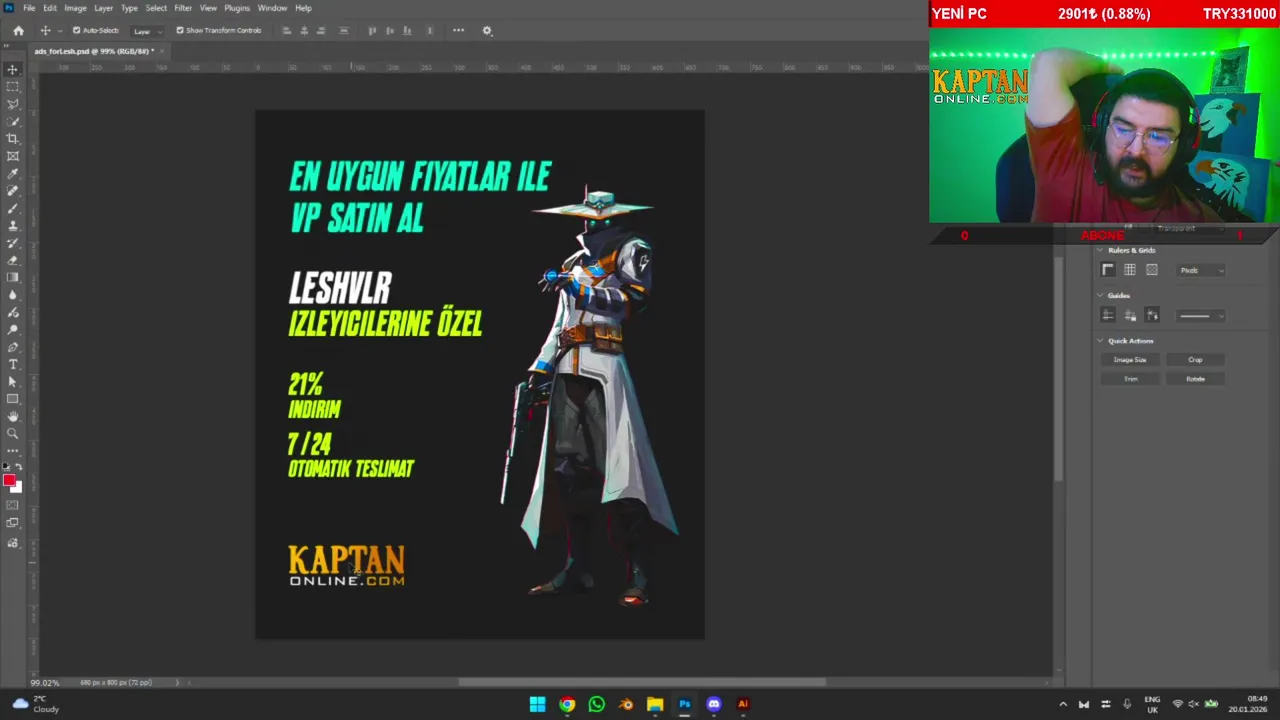The image size is (1280, 720).
Task: Open the Pixels ruler units dropdown
Action: [x=1201, y=270]
